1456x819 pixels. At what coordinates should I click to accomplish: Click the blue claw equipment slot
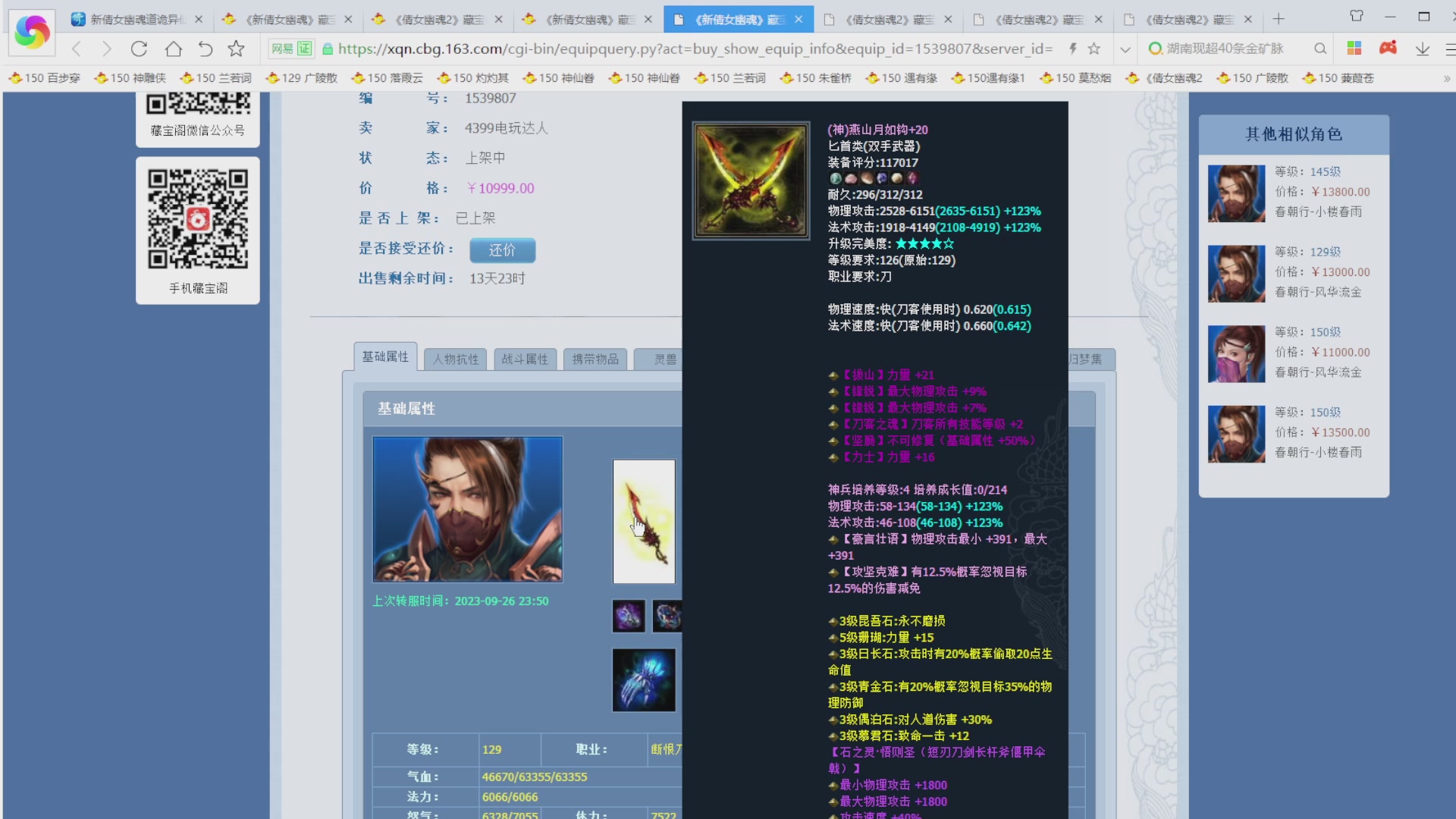[x=644, y=680]
